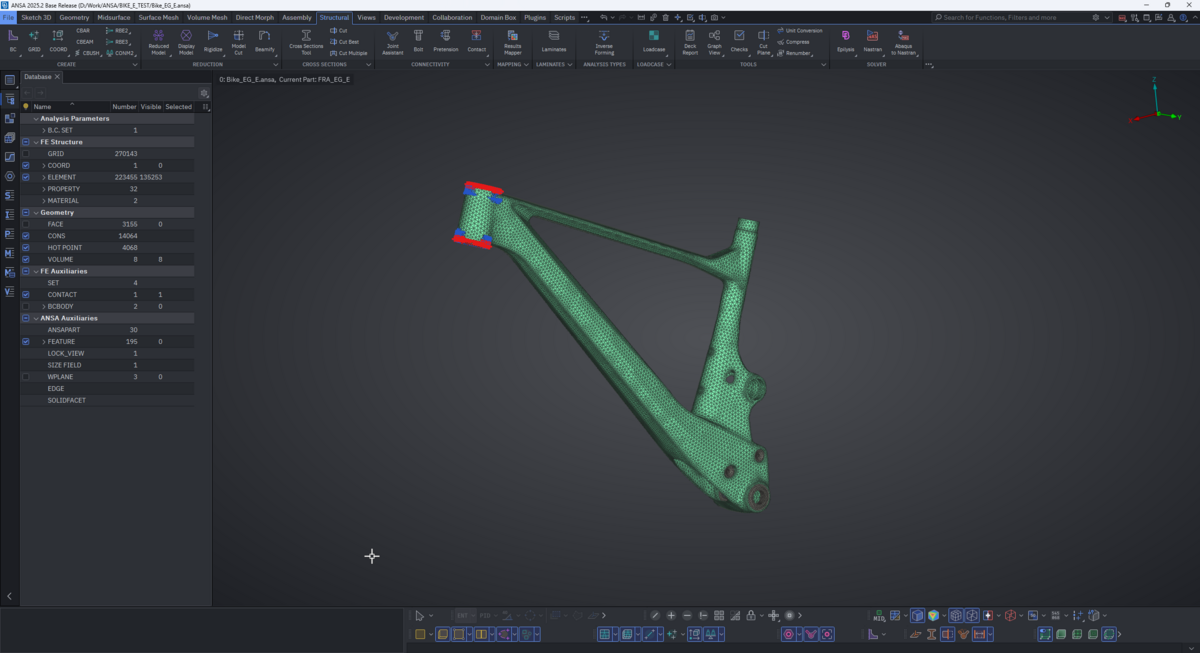Screen dimensions: 1200x653
Task: Open the File menu
Action: coord(8,17)
